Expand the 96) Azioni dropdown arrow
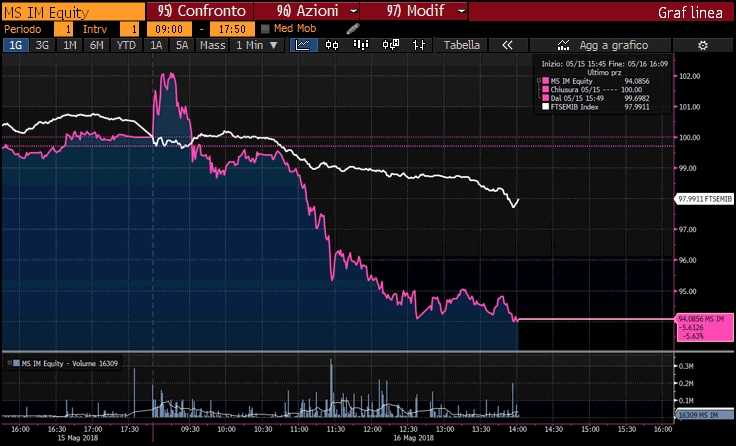This screenshot has height=446, width=736. click(354, 11)
